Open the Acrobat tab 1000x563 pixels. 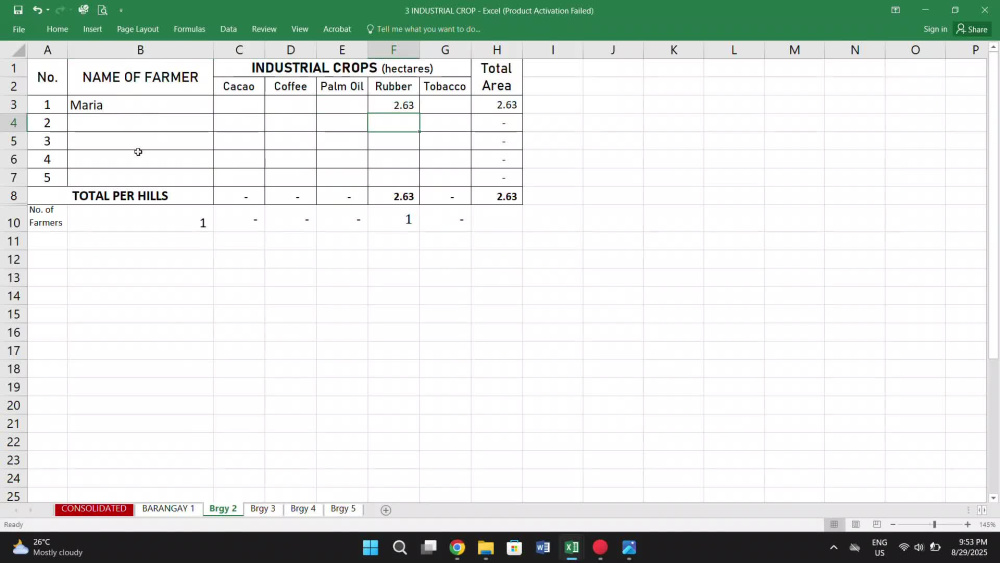337,29
